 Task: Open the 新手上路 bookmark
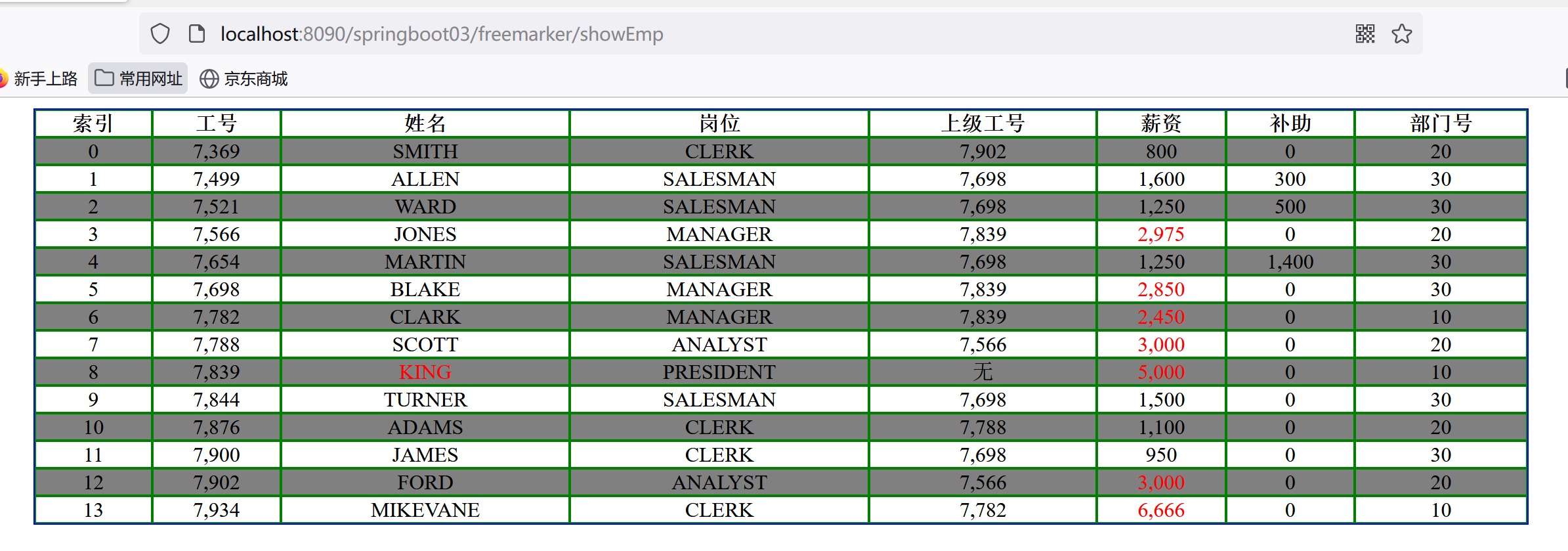pos(39,79)
